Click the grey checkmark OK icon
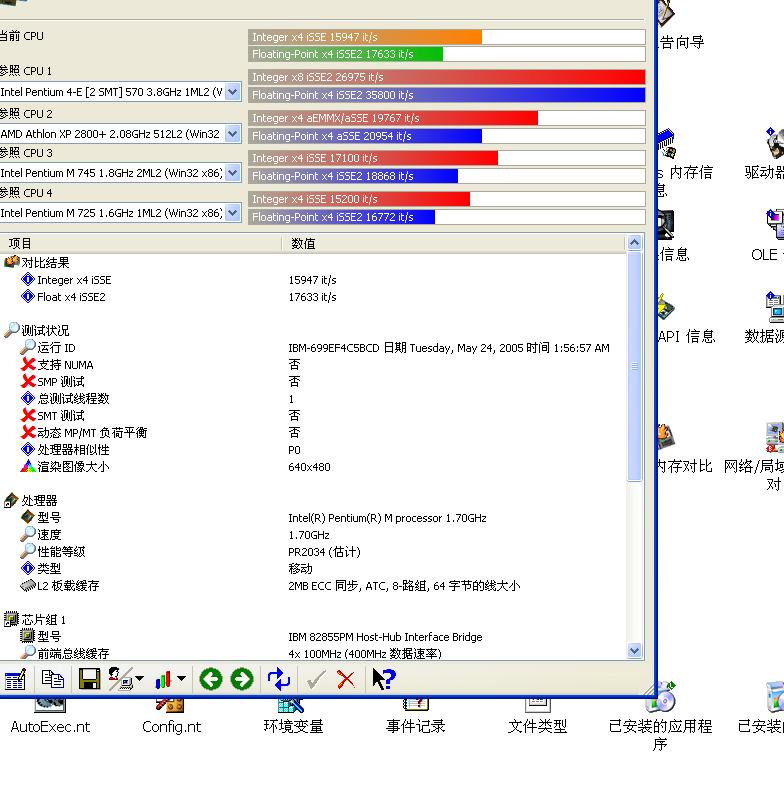784x795 pixels. [316, 679]
